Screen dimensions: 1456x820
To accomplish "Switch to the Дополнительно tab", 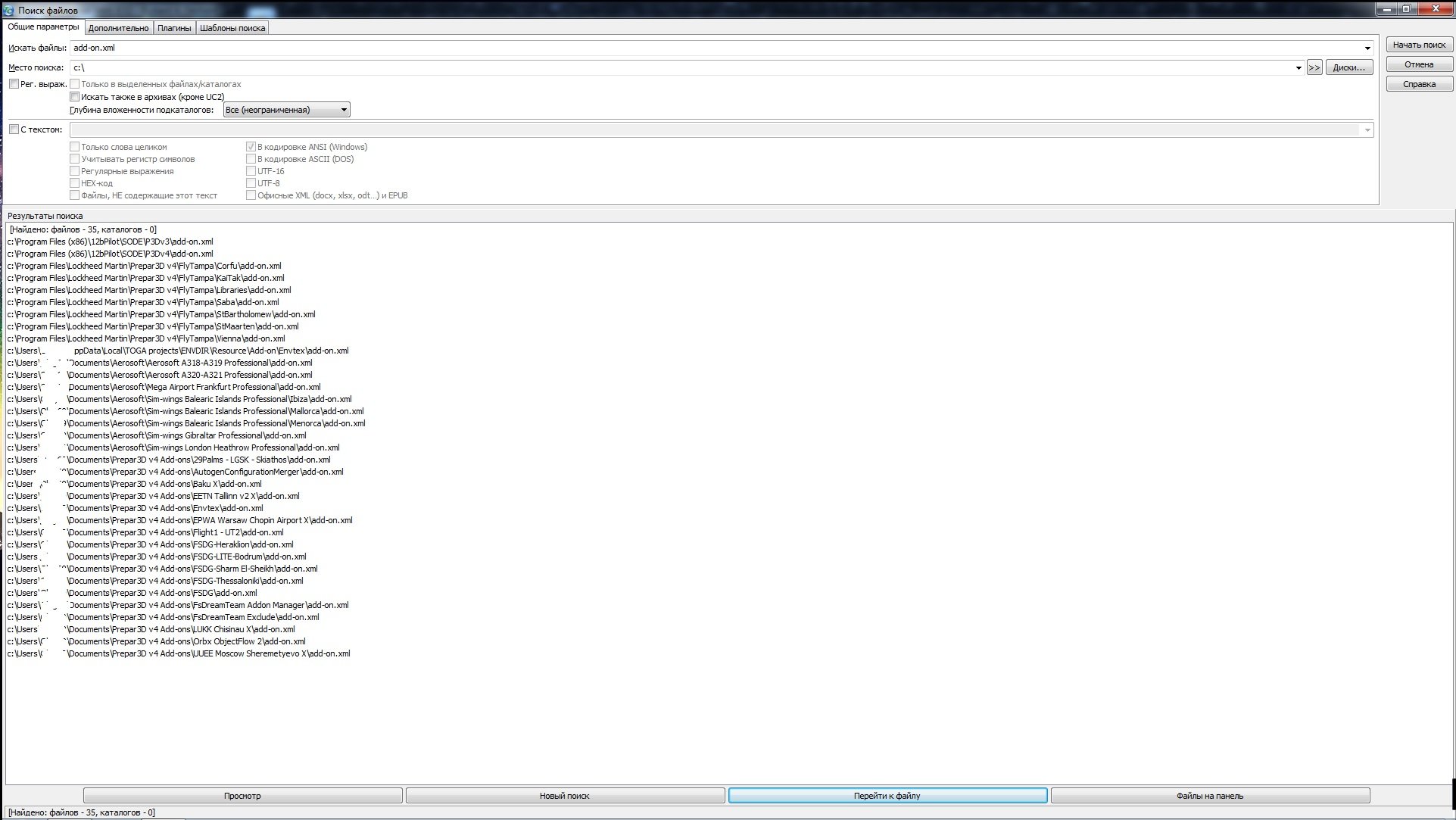I will click(x=118, y=28).
